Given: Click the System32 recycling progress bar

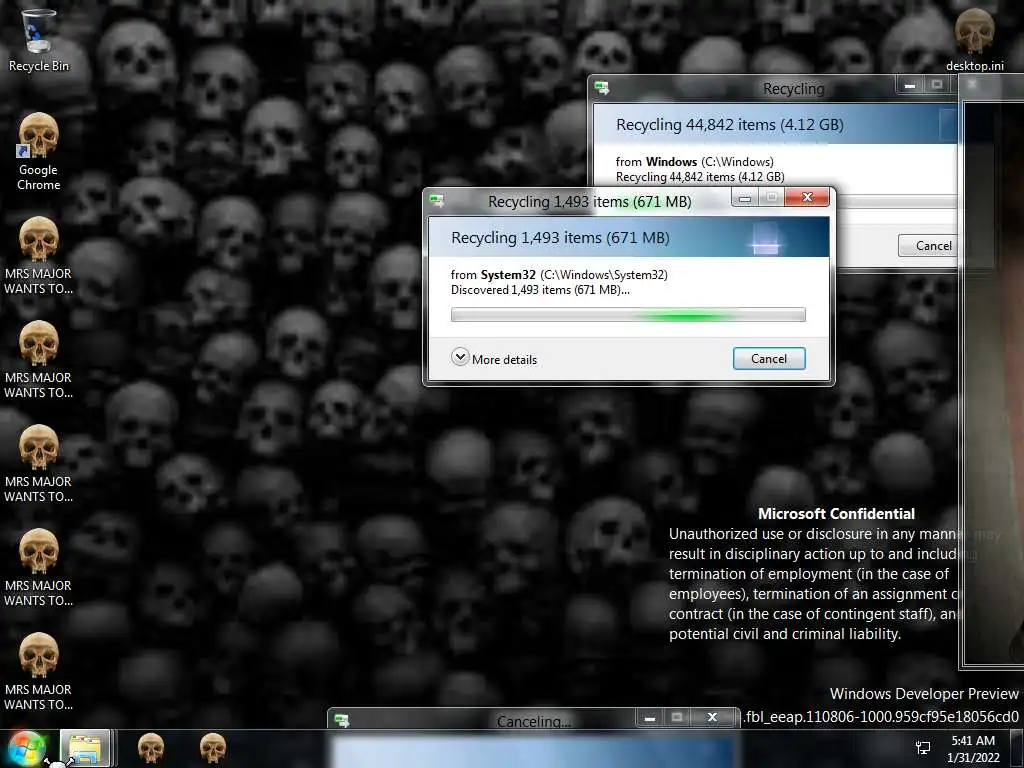Looking at the screenshot, I should tap(628, 315).
